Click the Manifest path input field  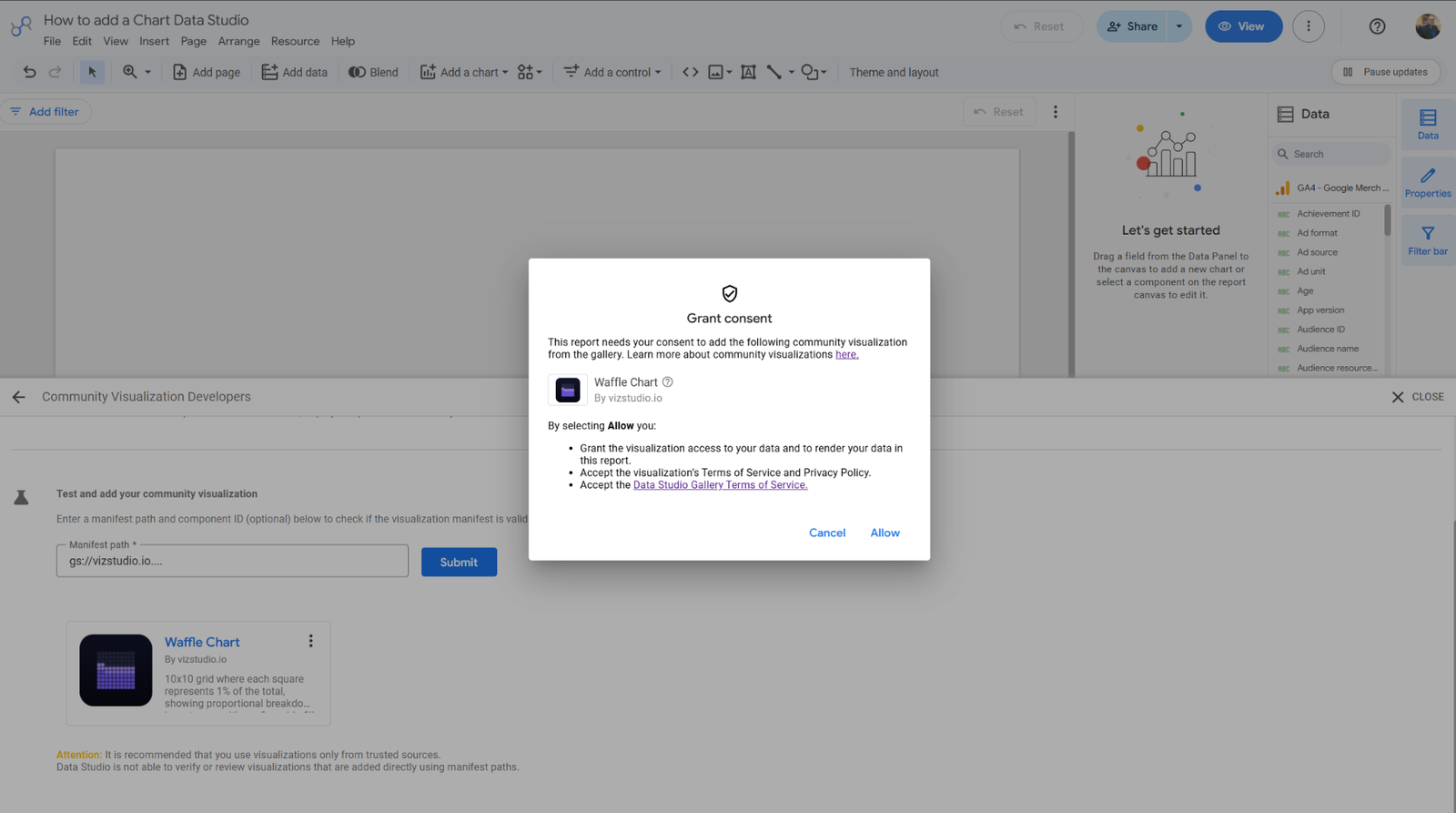coord(232,561)
